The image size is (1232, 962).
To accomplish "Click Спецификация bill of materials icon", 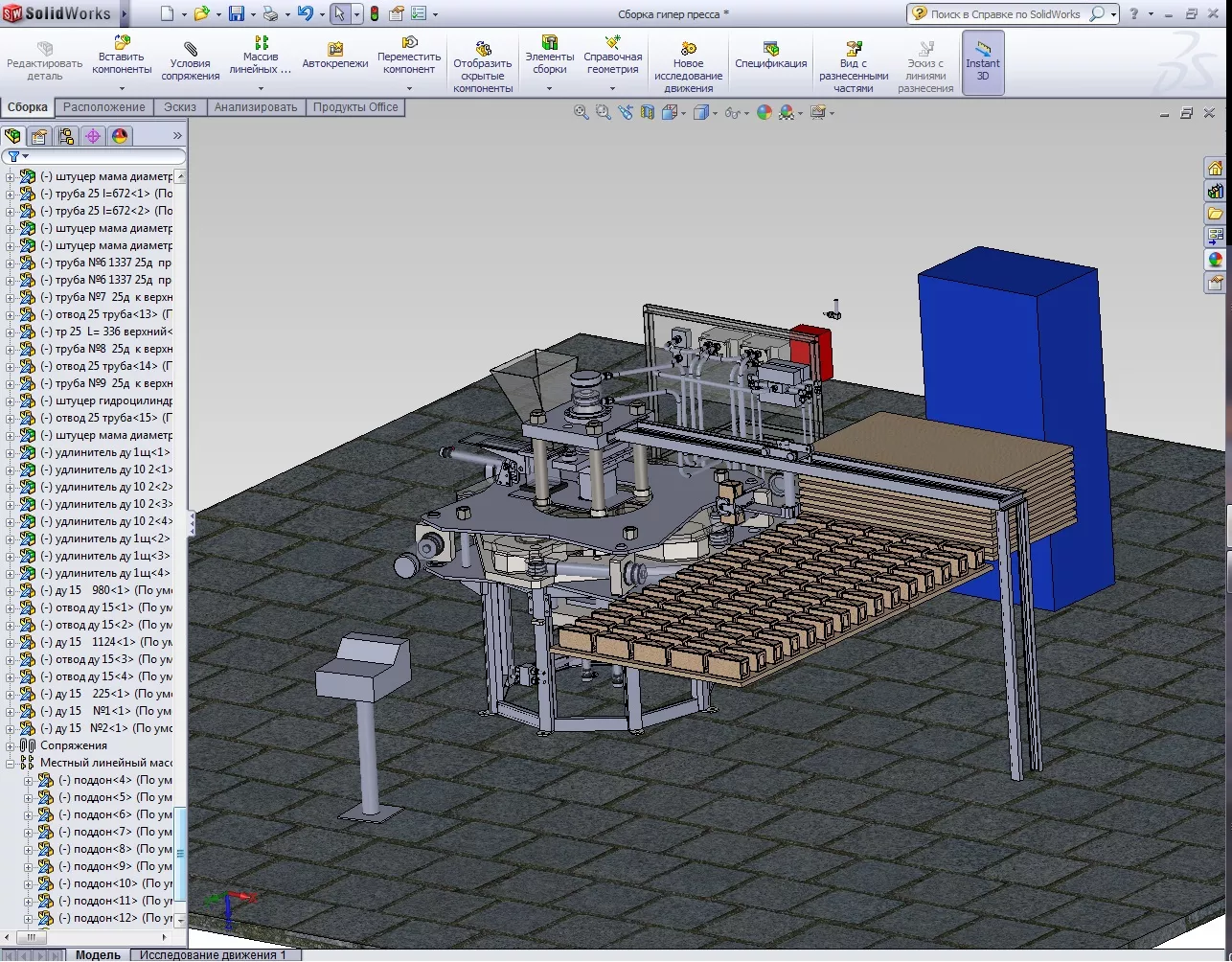I will (x=770, y=56).
